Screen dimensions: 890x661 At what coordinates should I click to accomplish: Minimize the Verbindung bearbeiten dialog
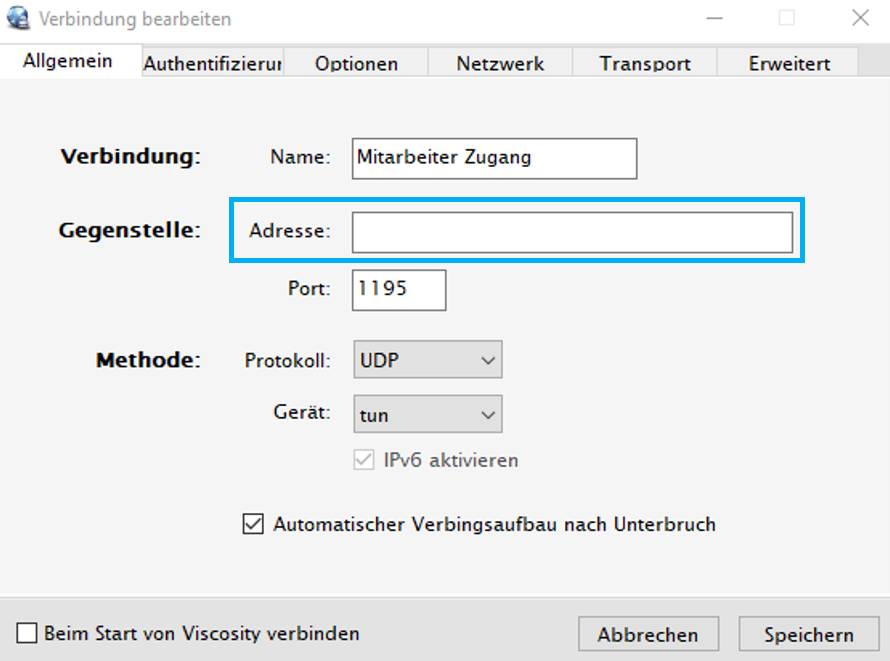pos(714,18)
